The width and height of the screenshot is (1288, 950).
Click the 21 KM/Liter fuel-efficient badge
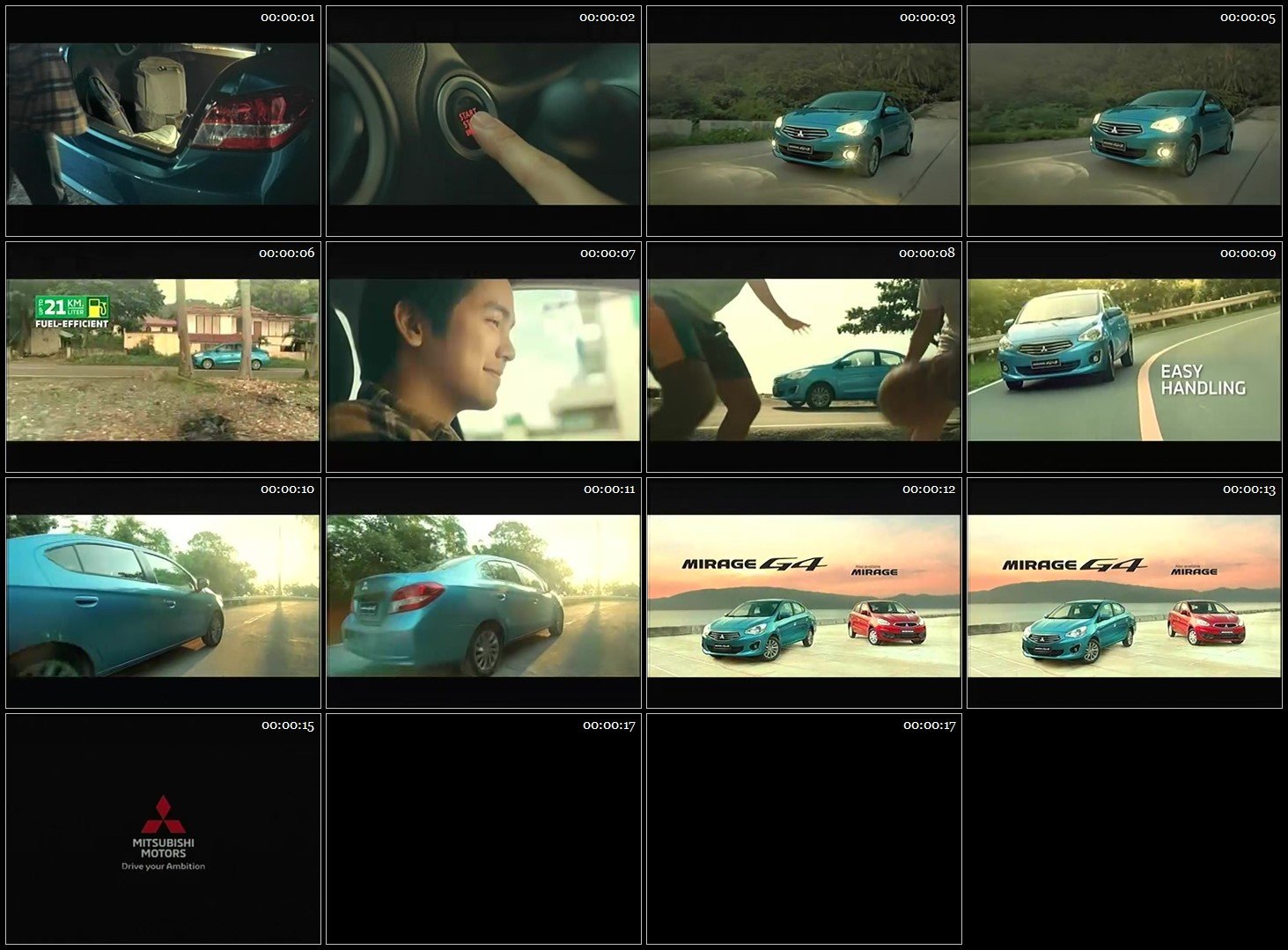pyautogui.click(x=72, y=312)
